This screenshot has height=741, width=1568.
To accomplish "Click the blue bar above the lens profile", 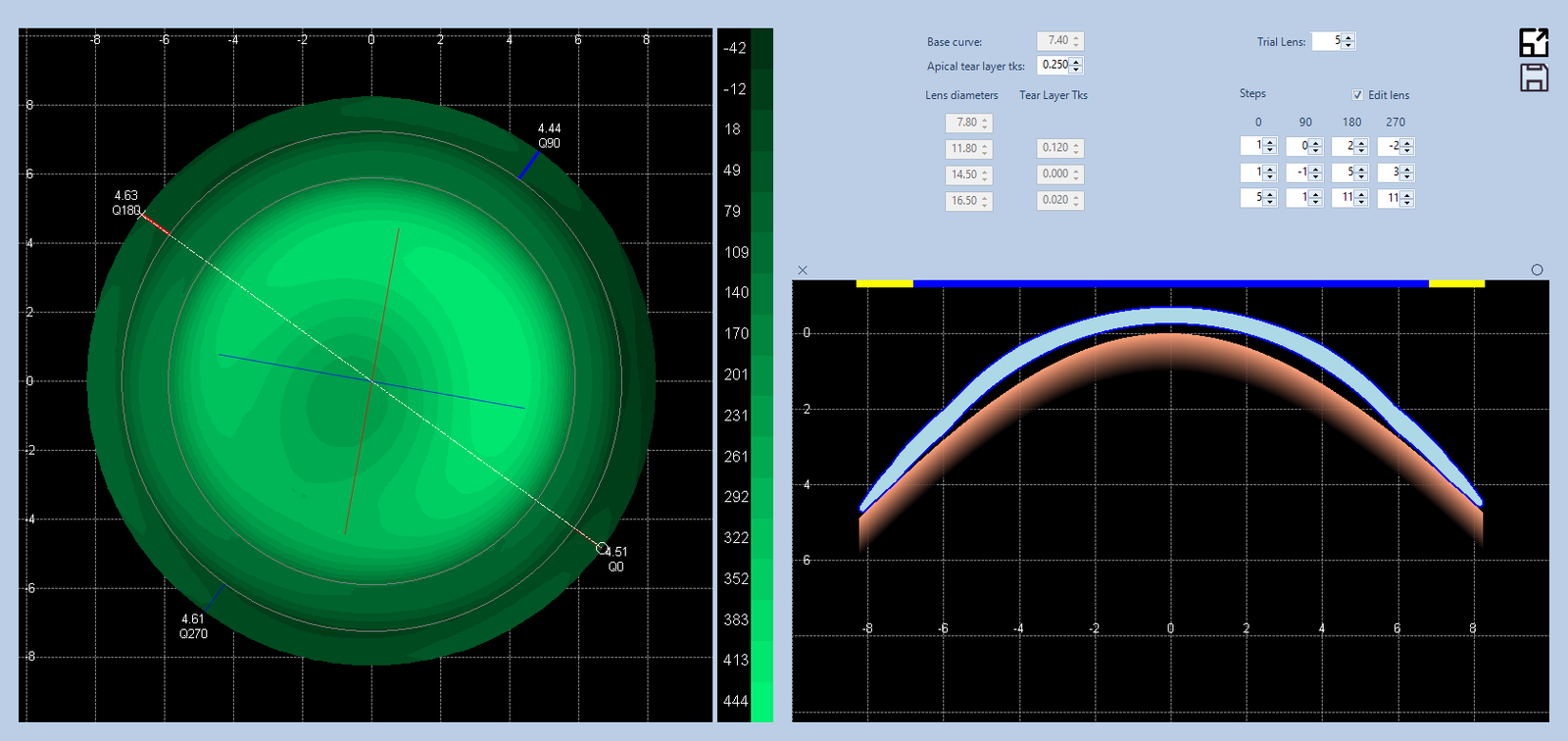I will coord(1170,283).
